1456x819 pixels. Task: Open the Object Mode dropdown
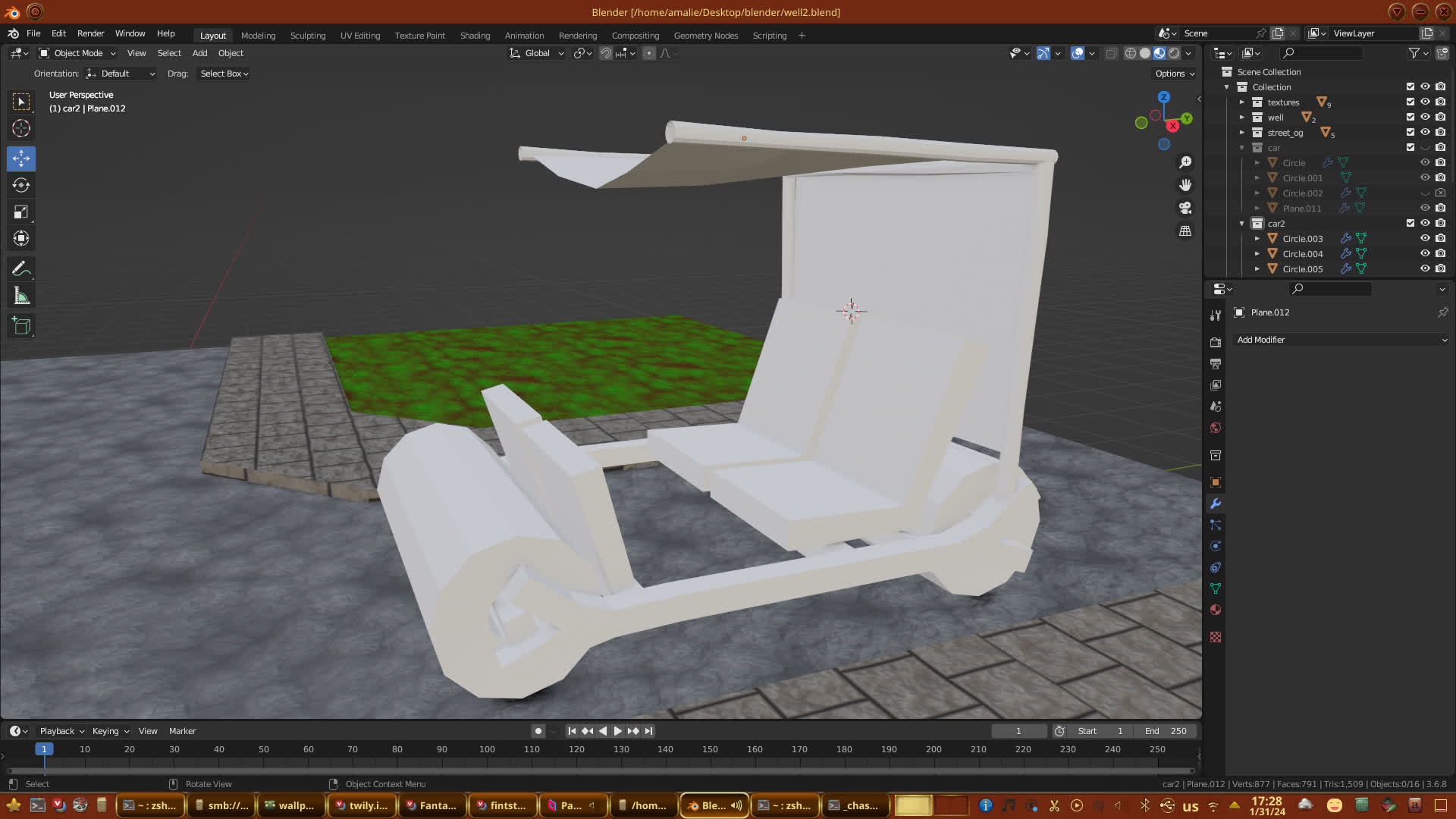click(77, 53)
